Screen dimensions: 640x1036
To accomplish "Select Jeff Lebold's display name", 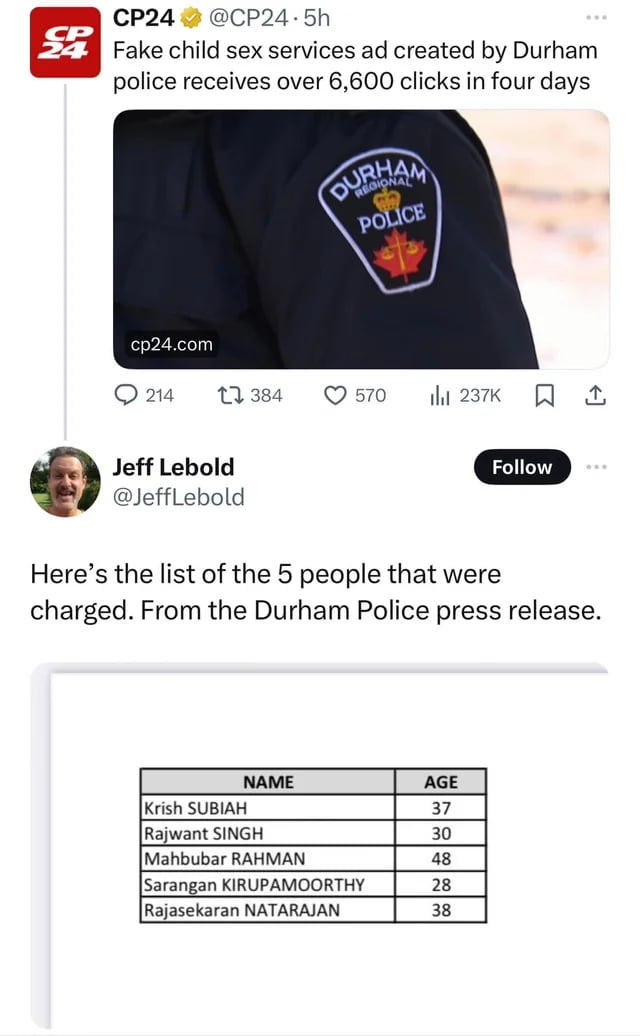I will click(172, 466).
